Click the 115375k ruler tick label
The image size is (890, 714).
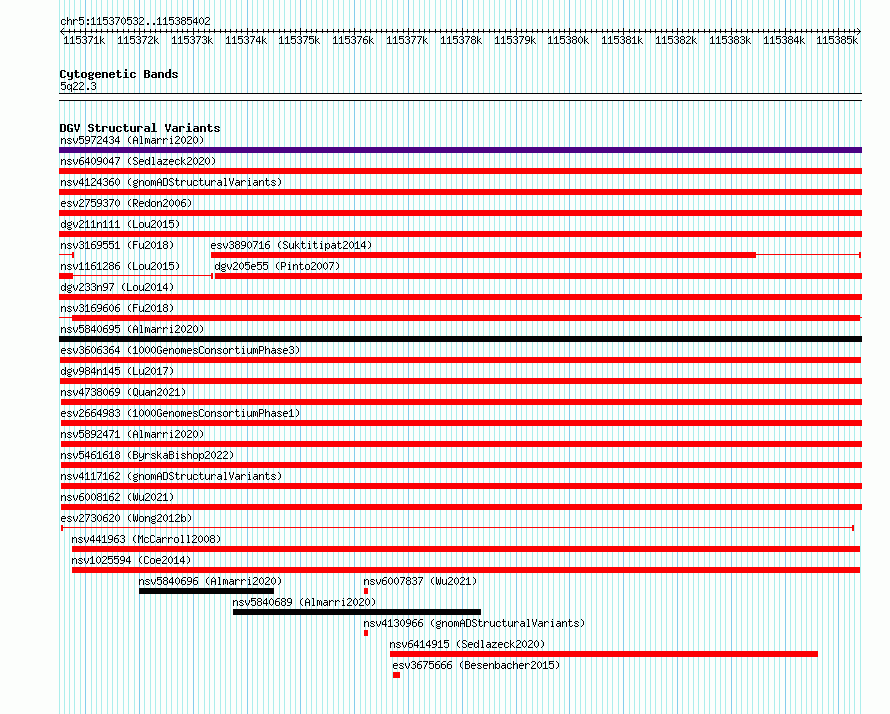pyautogui.click(x=299, y=40)
